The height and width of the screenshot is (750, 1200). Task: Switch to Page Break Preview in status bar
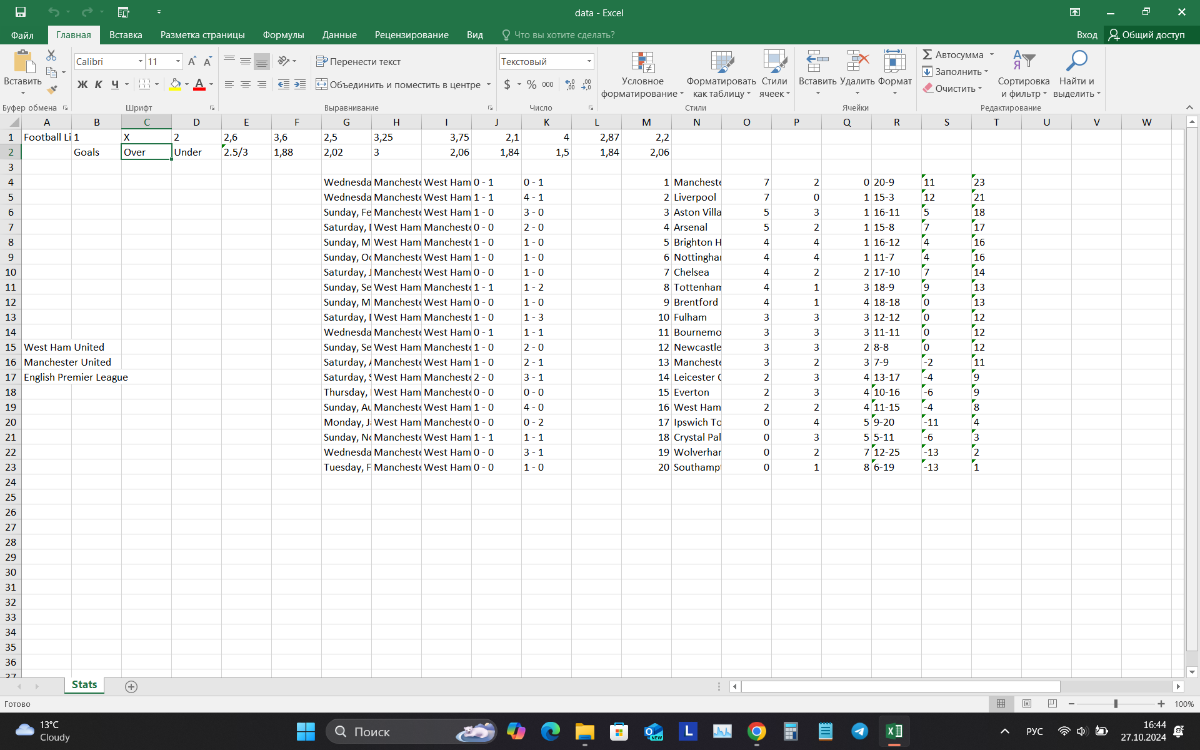point(1053,704)
